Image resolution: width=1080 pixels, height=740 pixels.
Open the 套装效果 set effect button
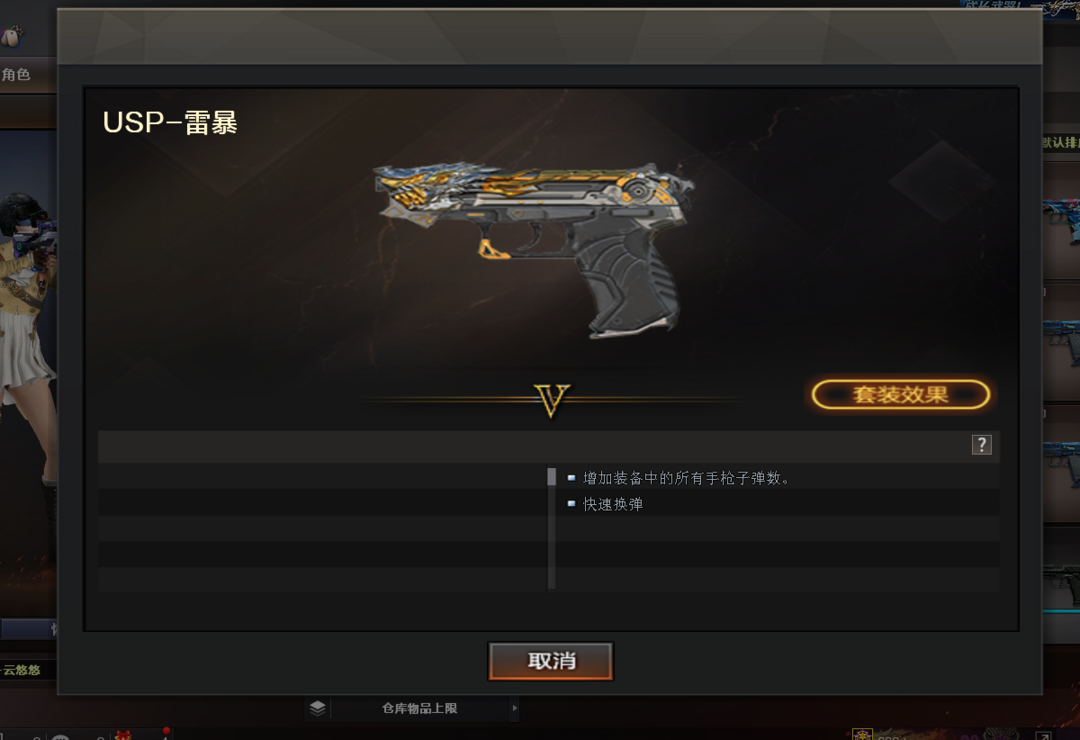[x=901, y=395]
